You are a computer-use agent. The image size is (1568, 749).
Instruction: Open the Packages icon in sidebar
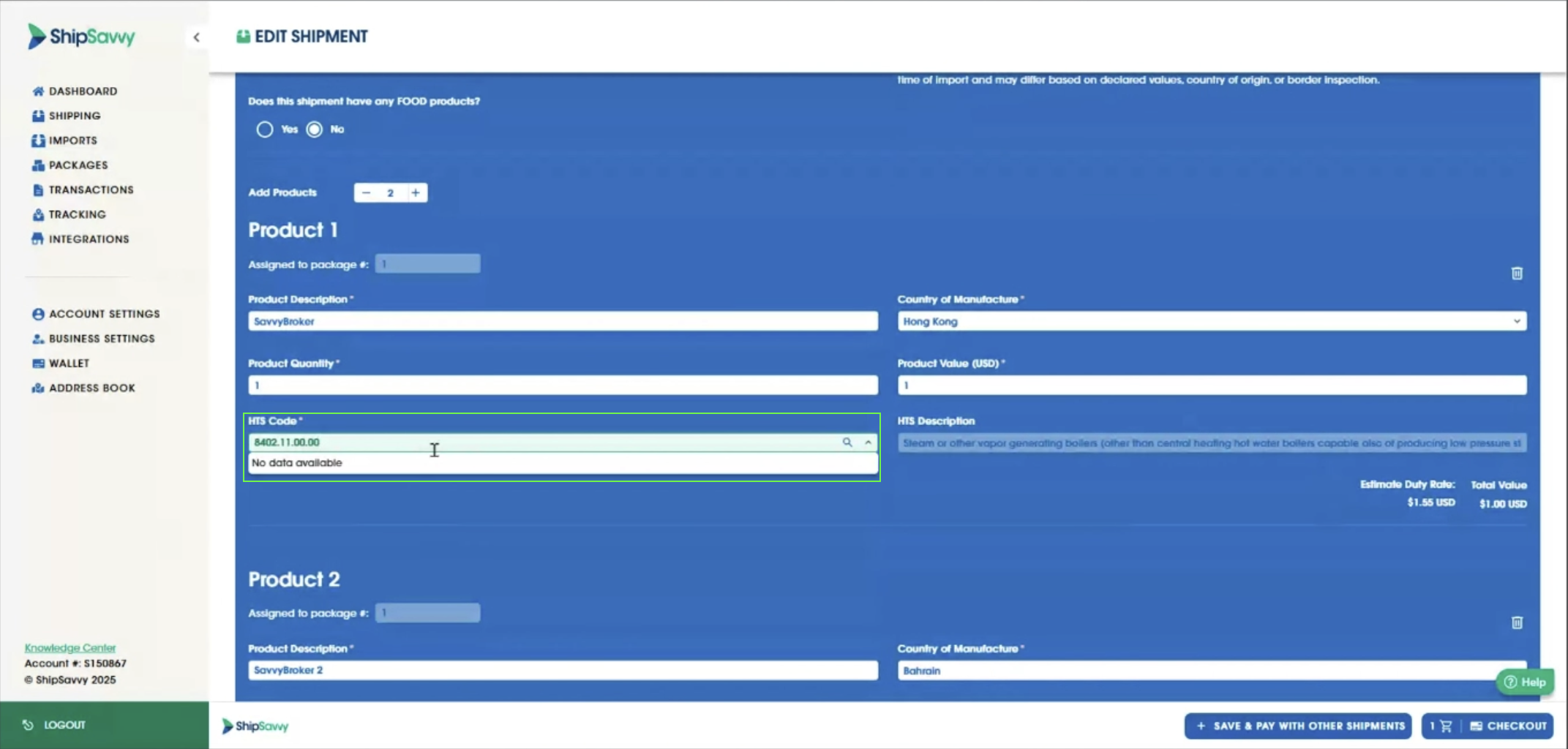click(38, 165)
